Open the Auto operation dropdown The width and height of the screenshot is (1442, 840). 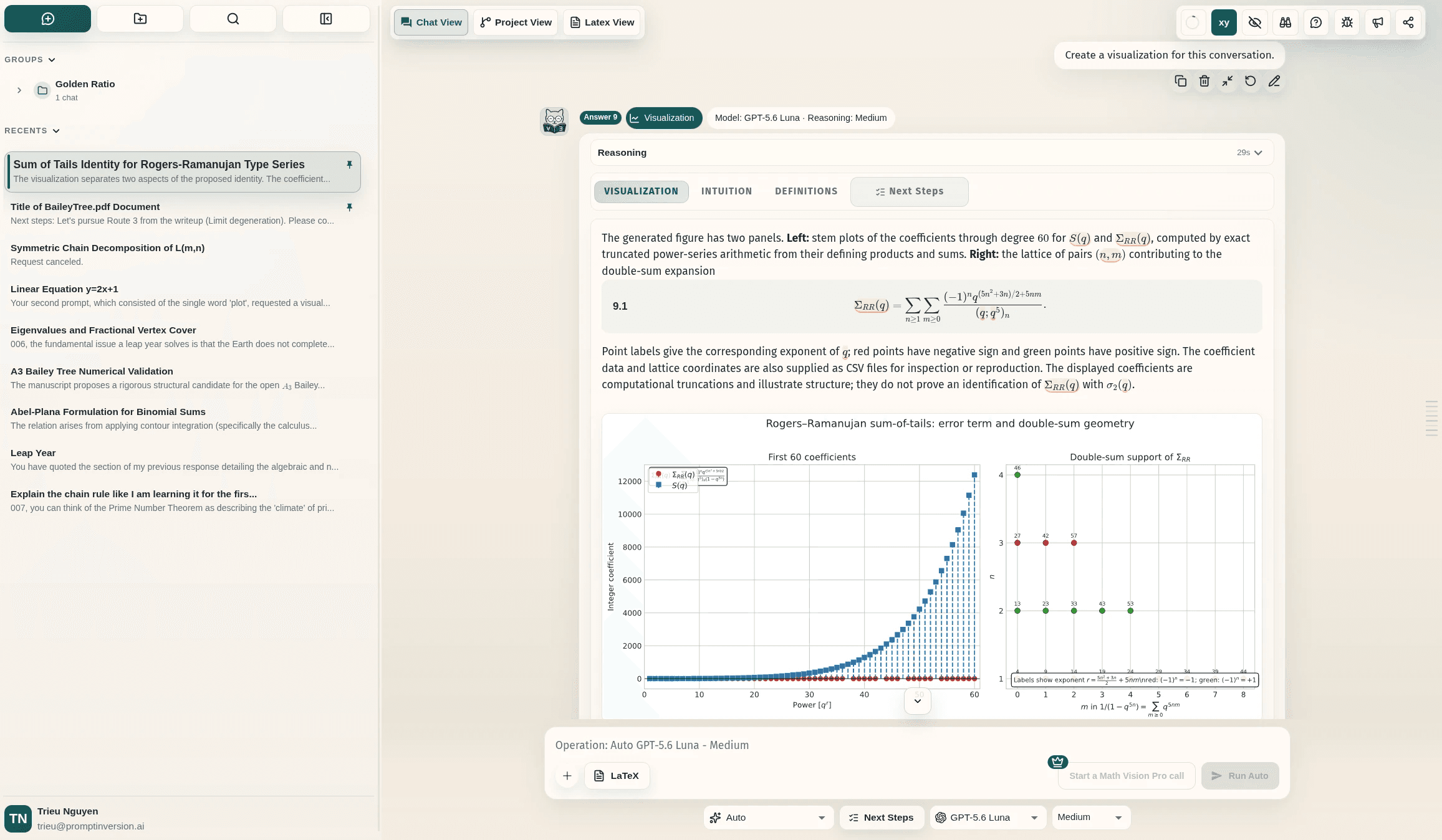pyautogui.click(x=768, y=818)
